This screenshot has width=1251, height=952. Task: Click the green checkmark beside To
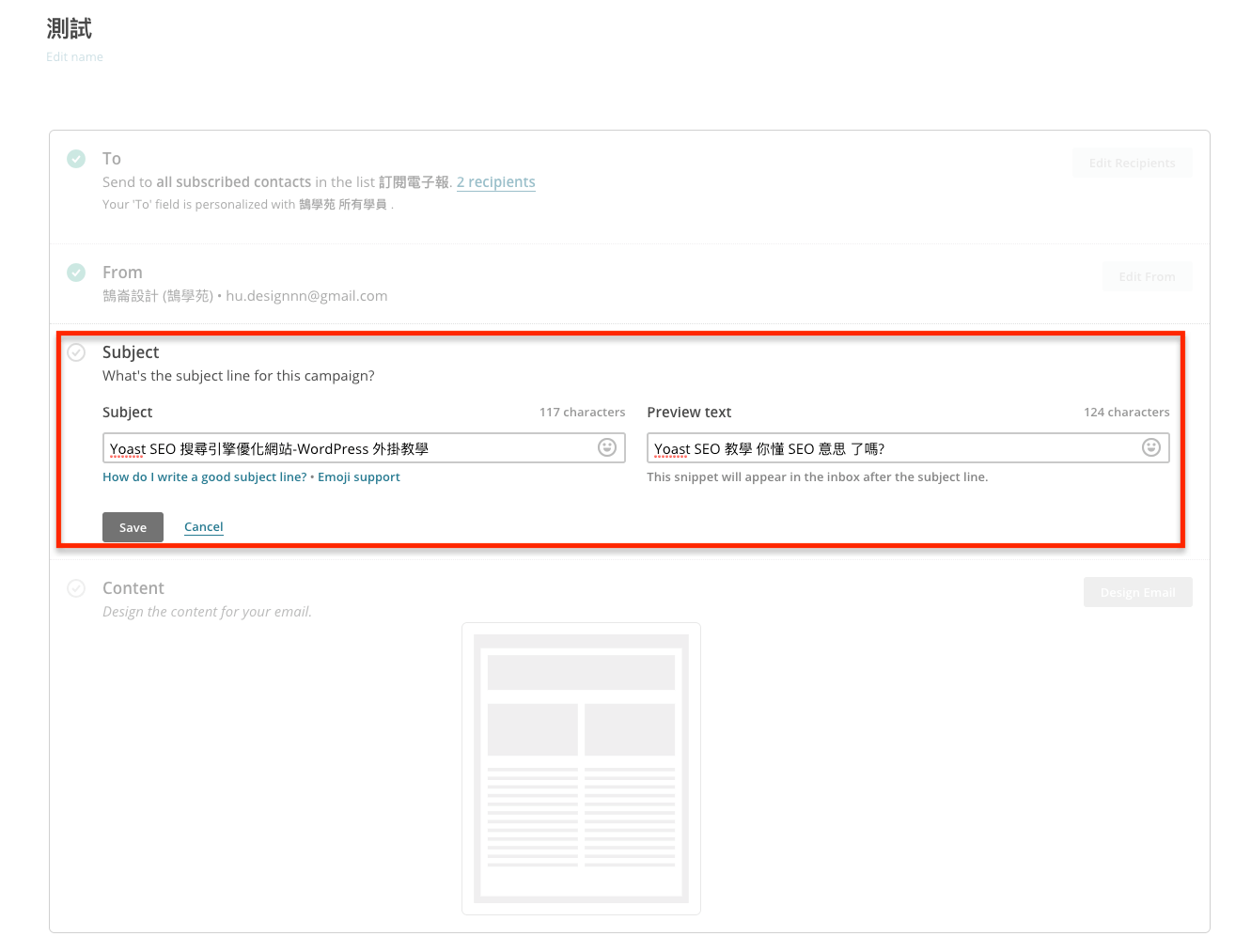(76, 159)
